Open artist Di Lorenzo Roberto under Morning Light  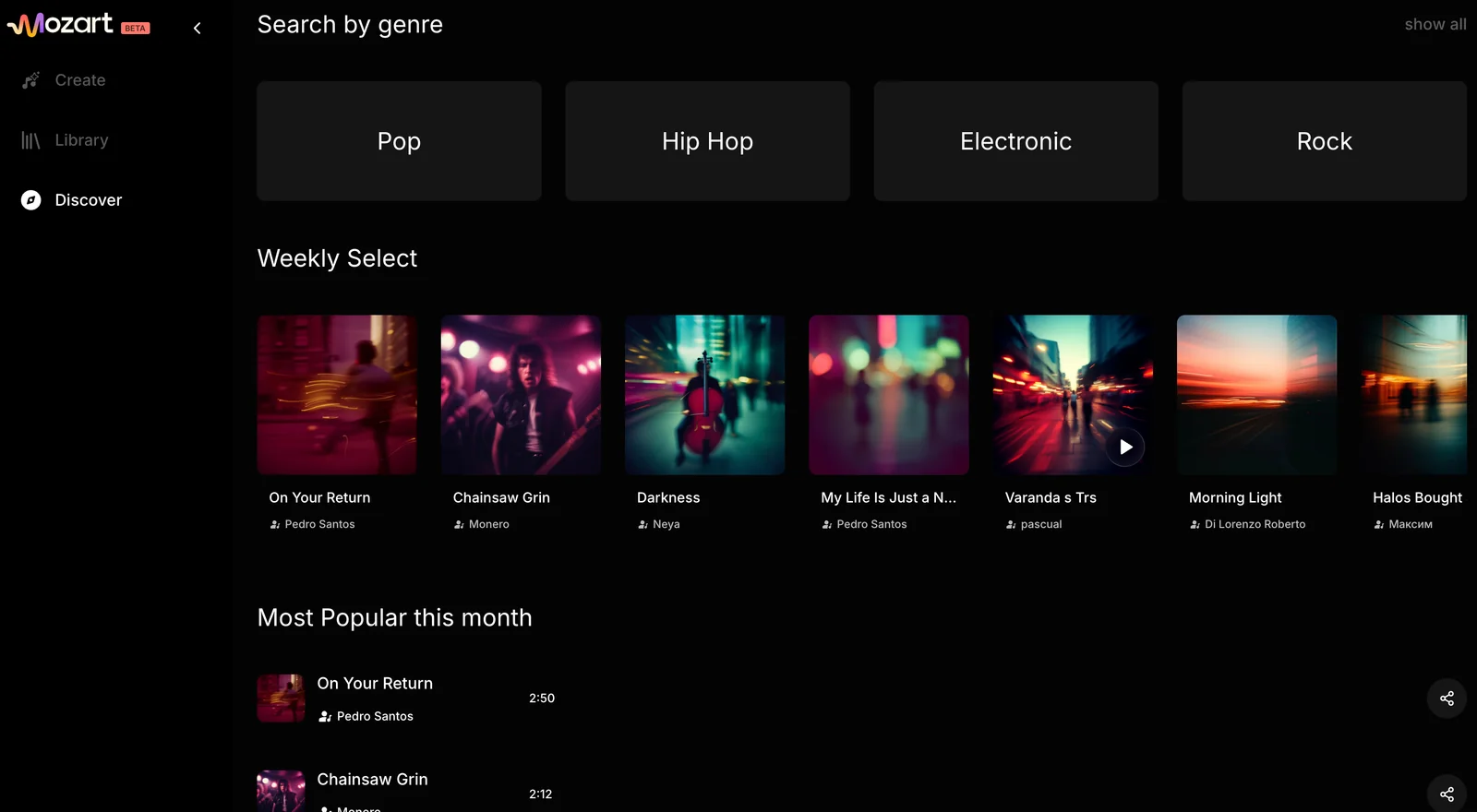(x=1255, y=524)
